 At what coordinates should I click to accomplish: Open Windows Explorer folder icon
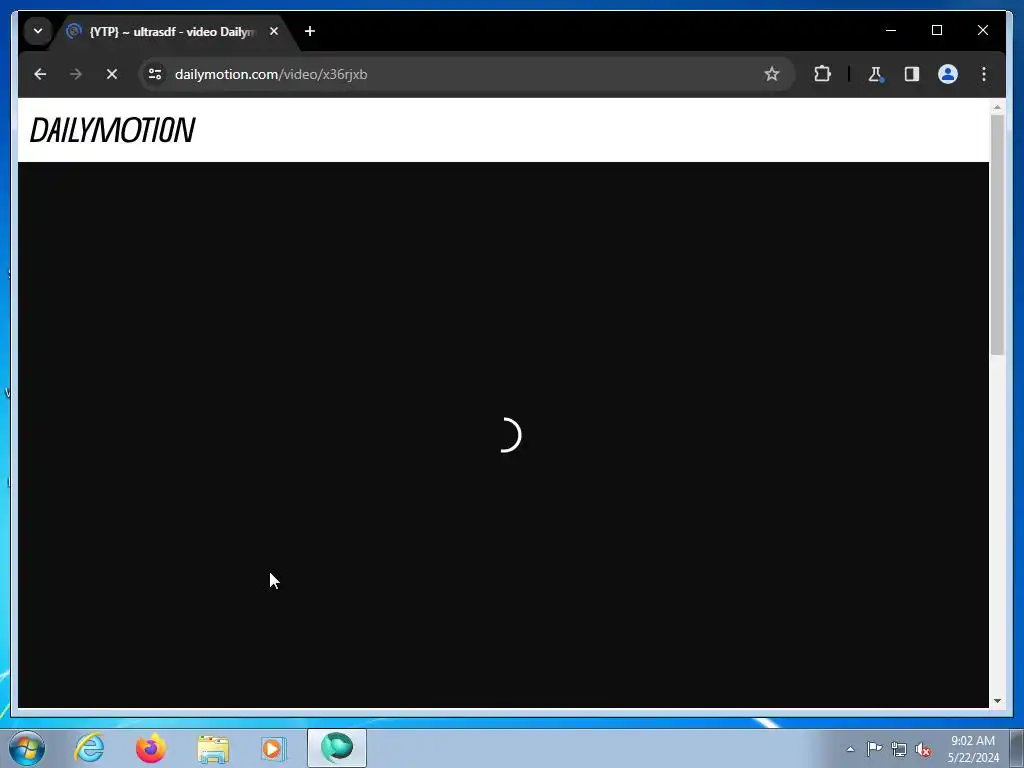[x=213, y=748]
